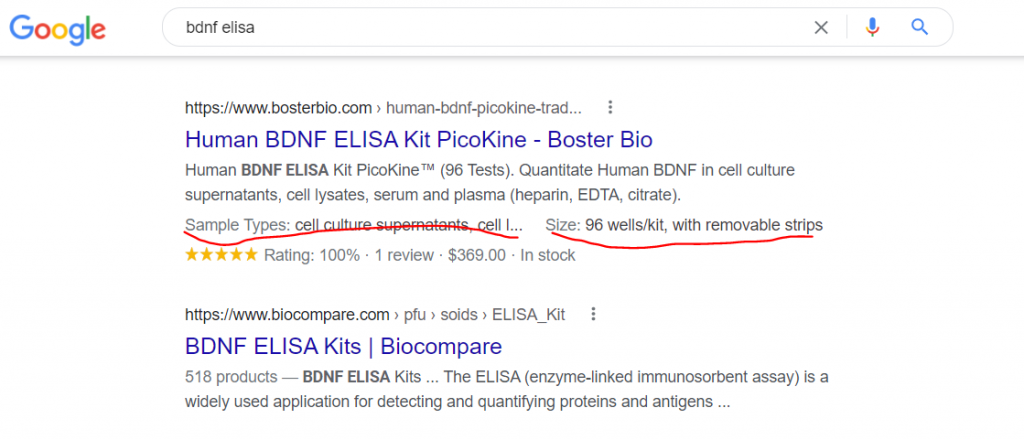Clear the search box with the X icon
This screenshot has height=440, width=1024.
[x=821, y=27]
